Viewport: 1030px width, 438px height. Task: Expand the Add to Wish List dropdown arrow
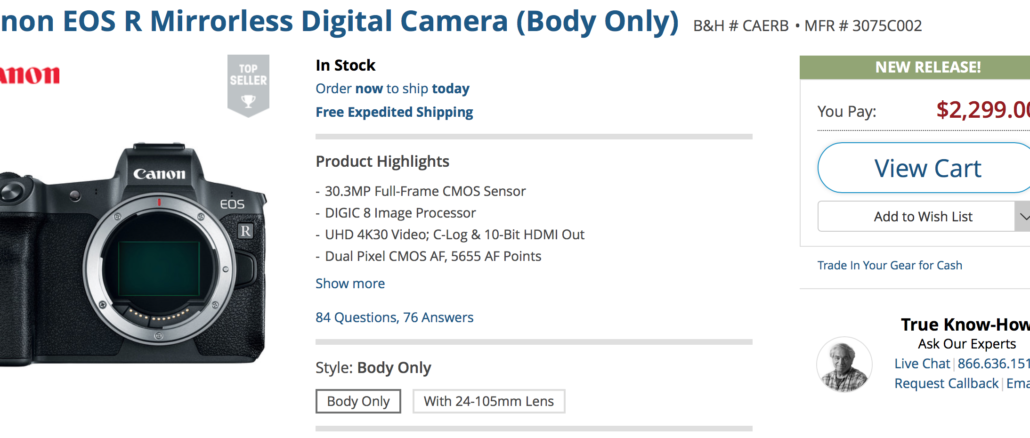coord(1023,217)
